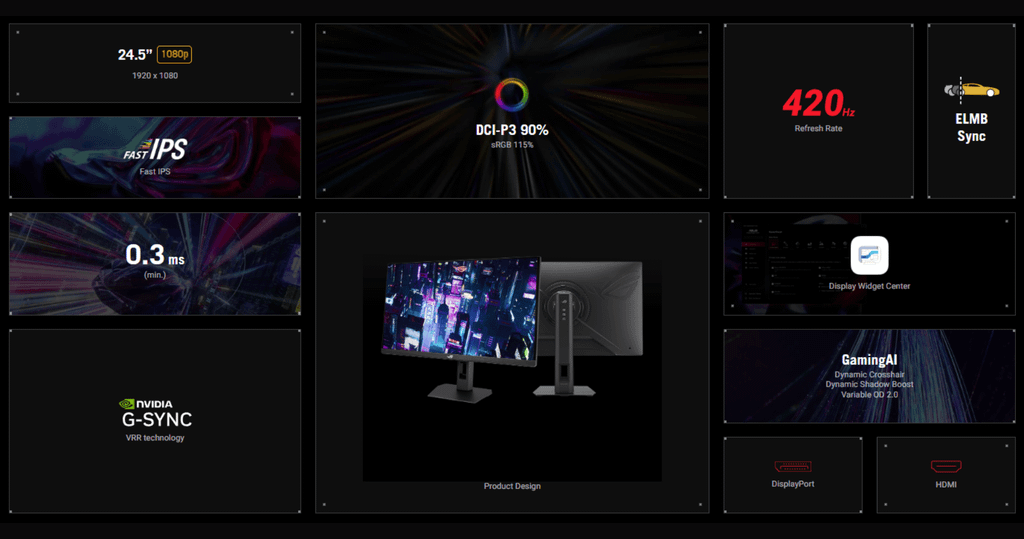
Task: Click the DCI-P3 color ring icon
Action: 511,95
